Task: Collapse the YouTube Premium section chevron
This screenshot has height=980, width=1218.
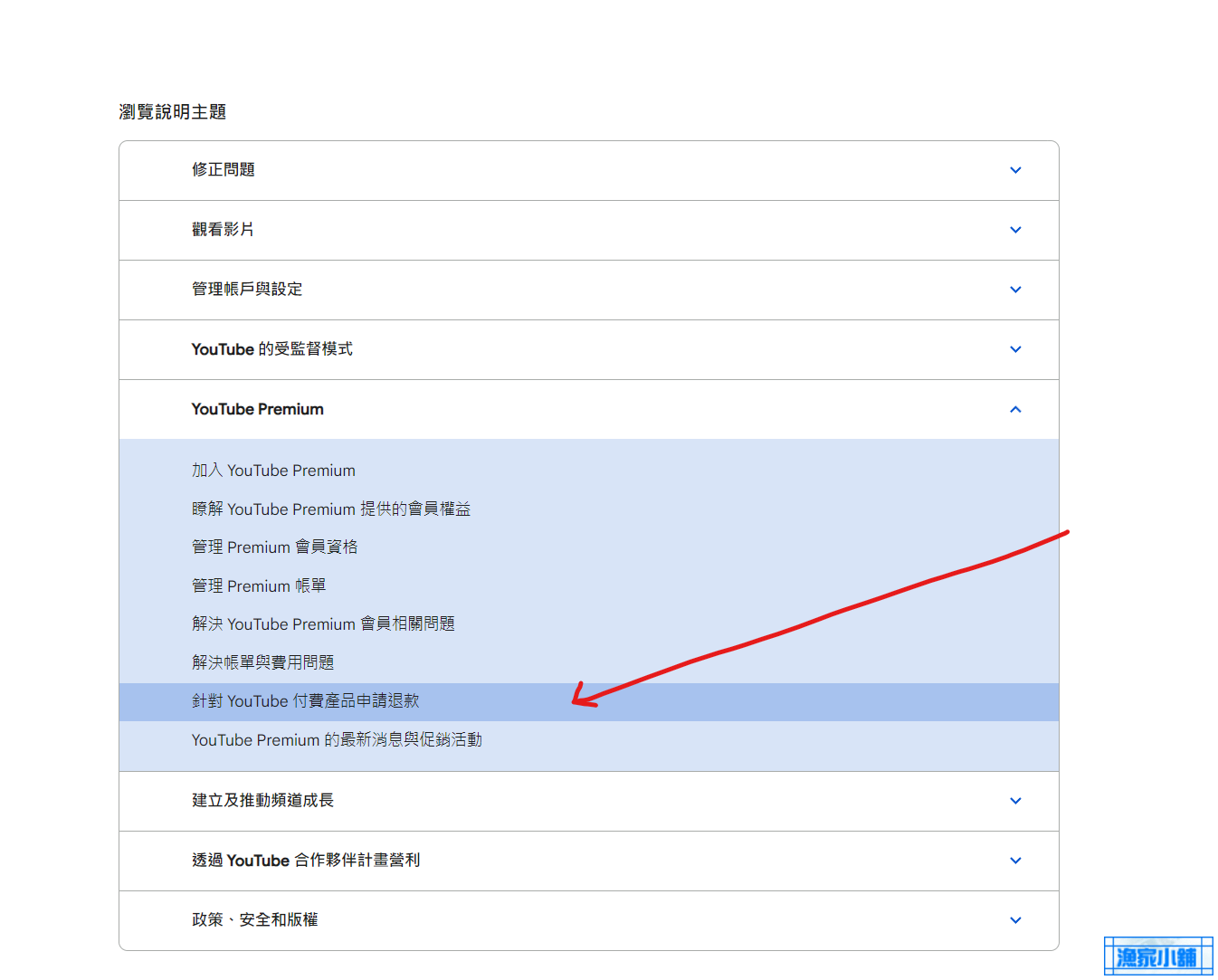Action: point(1015,409)
